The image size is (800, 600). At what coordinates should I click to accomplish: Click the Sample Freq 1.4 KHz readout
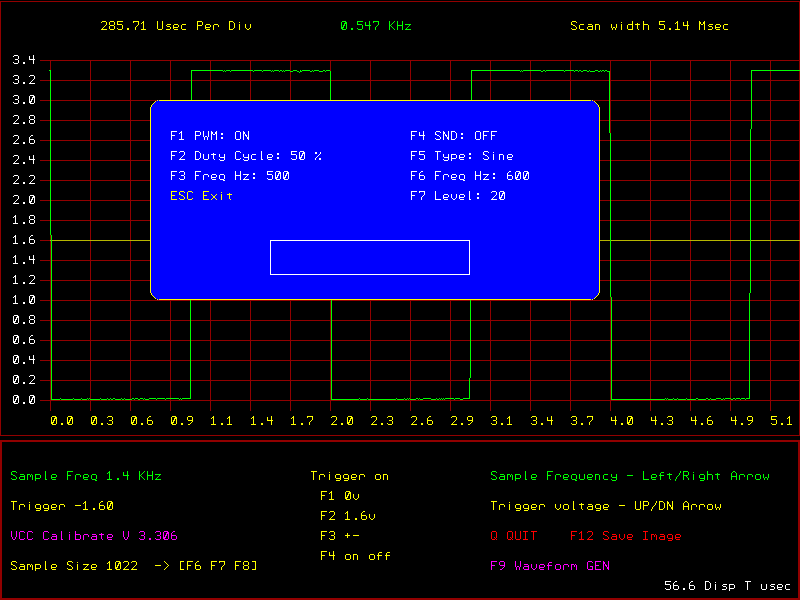coord(86,476)
